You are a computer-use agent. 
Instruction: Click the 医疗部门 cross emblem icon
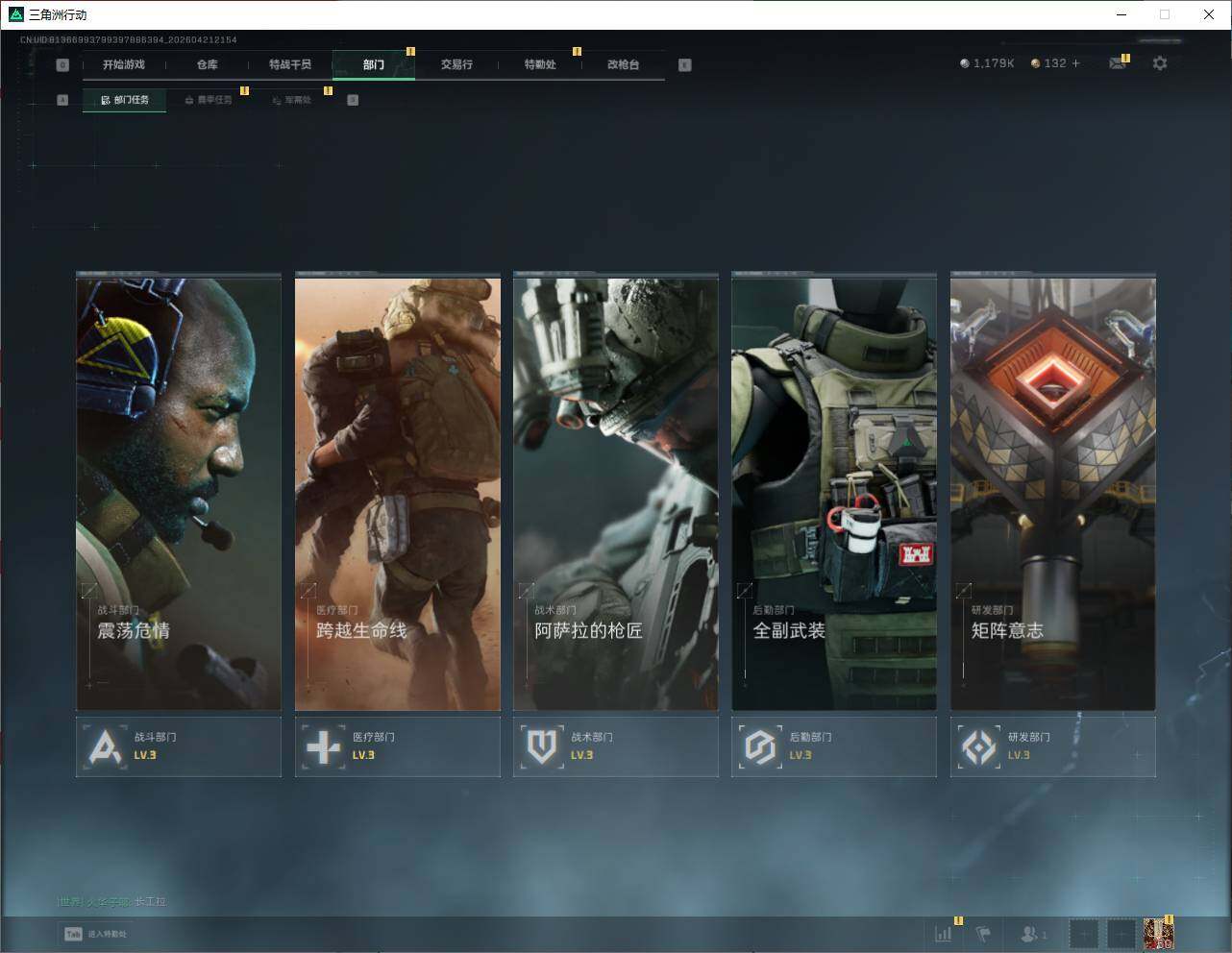pyautogui.click(x=324, y=746)
